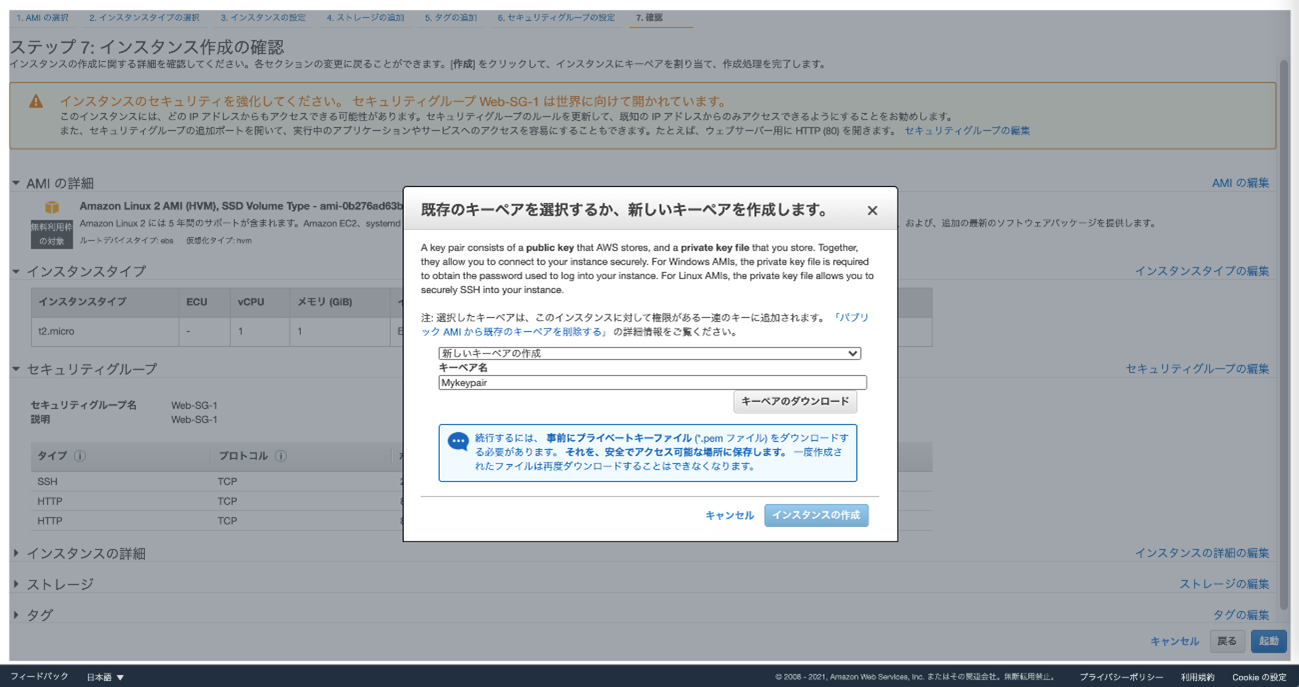Go to step 2 インスタンスタイプの選択 tab

pos(143,18)
